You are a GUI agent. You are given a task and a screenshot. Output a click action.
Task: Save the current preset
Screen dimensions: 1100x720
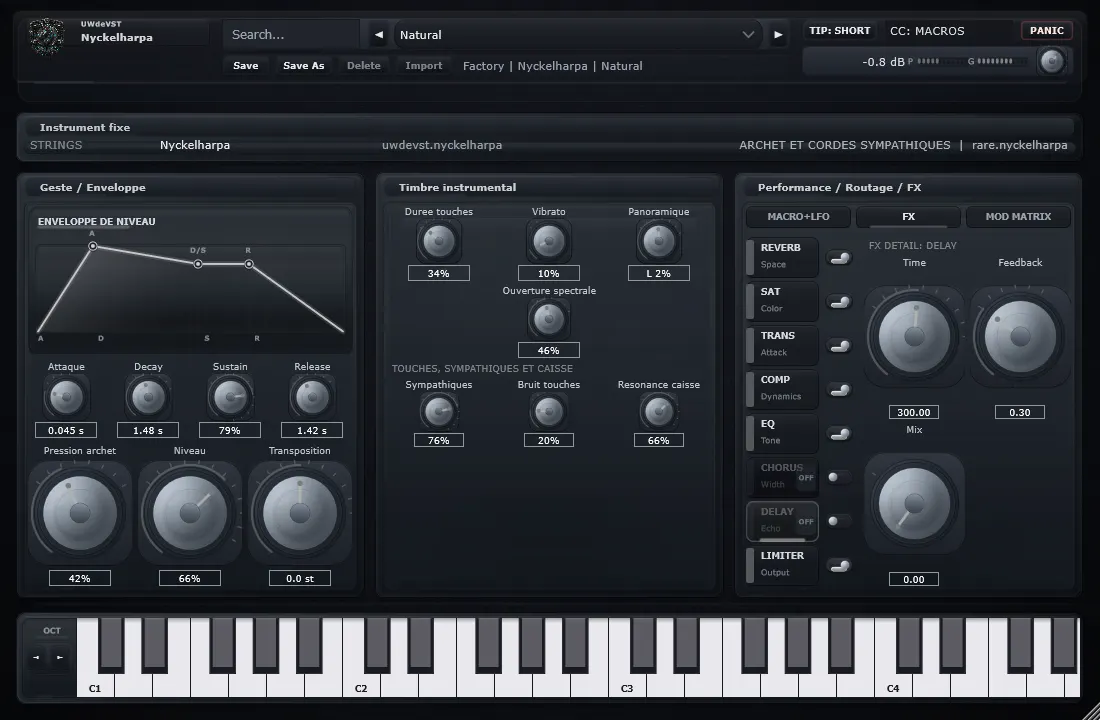click(x=246, y=65)
